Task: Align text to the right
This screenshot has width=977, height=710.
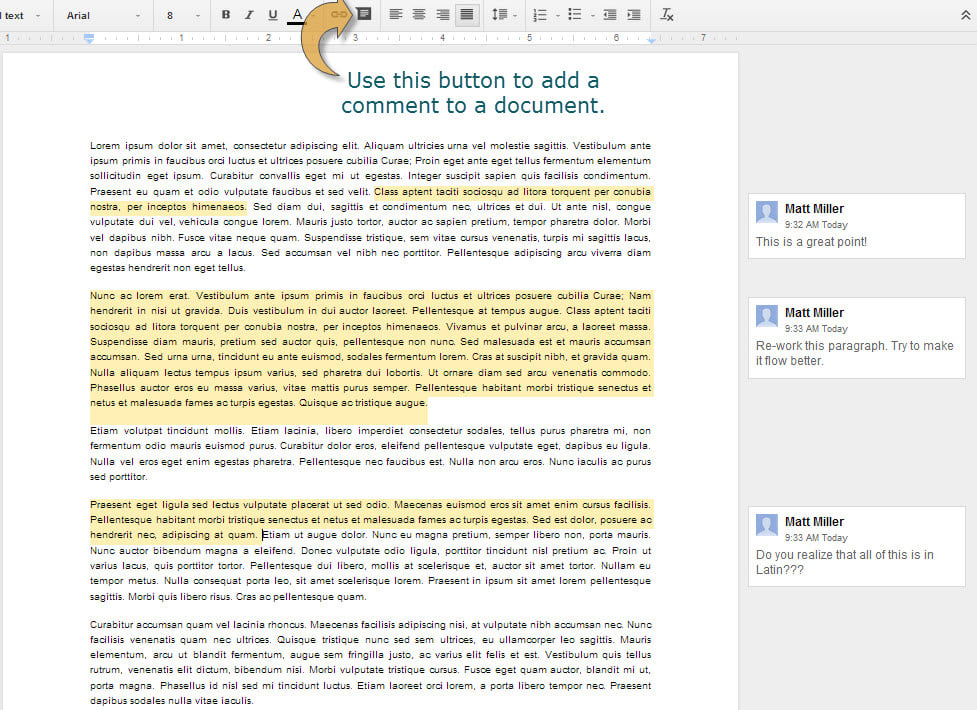Action: tap(443, 15)
